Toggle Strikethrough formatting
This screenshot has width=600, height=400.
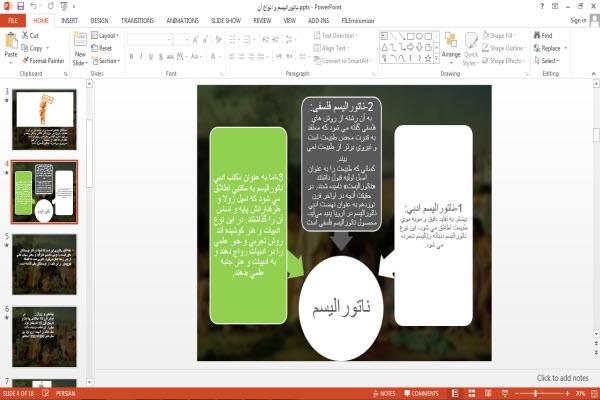[x=170, y=57]
